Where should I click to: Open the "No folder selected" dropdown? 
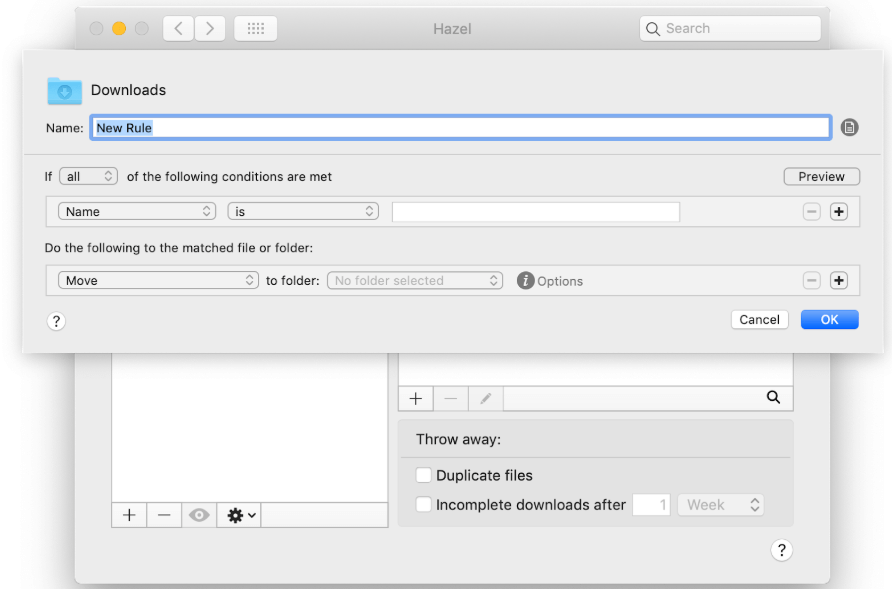(414, 281)
